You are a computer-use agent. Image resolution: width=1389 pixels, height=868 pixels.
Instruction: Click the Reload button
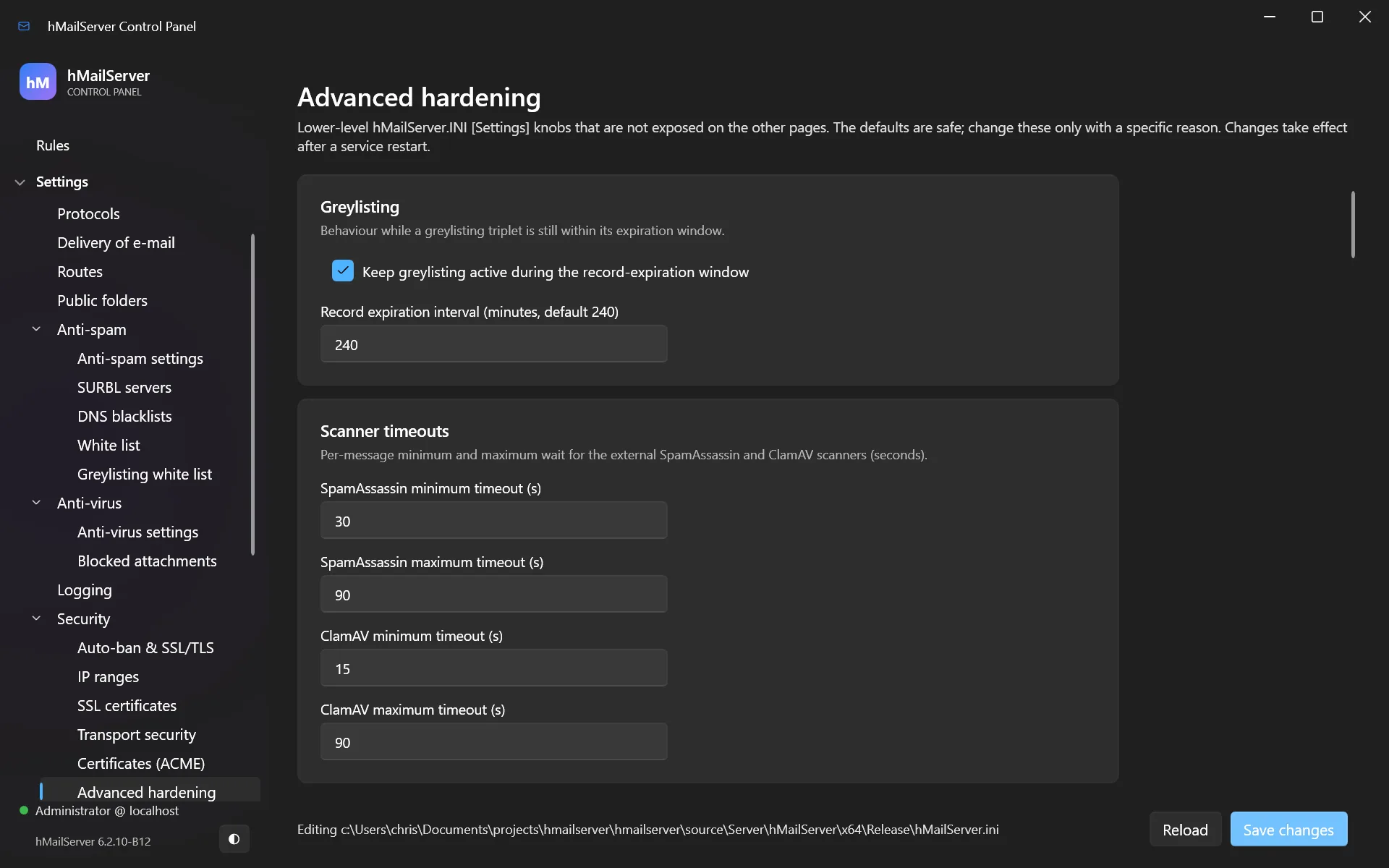pos(1185,830)
